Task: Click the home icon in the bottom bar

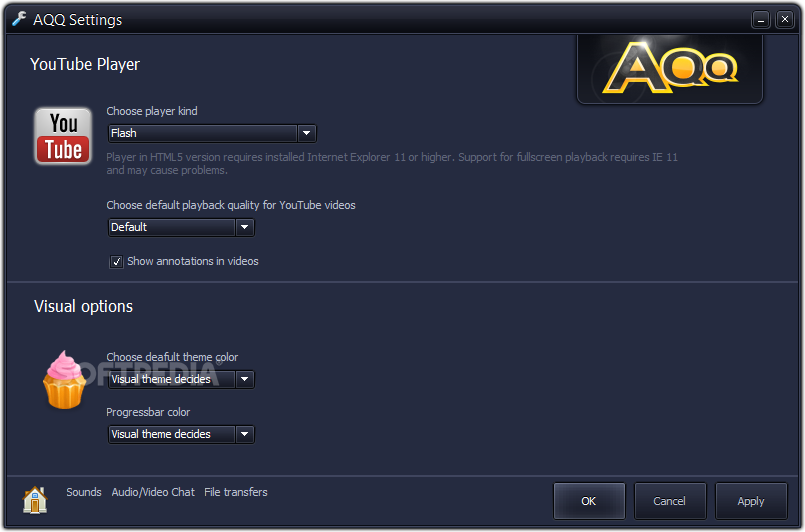Action: click(x=35, y=499)
